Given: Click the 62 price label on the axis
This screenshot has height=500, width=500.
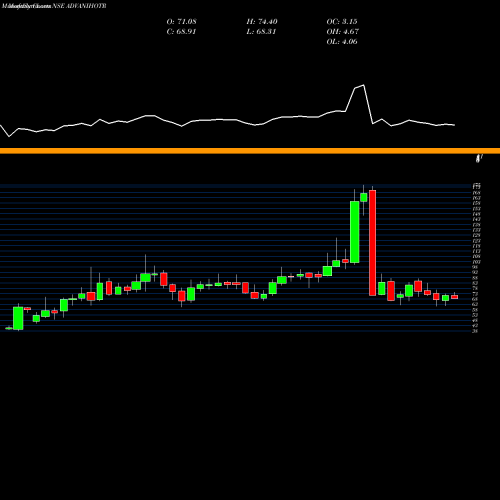Looking at the screenshot, I should click(x=475, y=304).
